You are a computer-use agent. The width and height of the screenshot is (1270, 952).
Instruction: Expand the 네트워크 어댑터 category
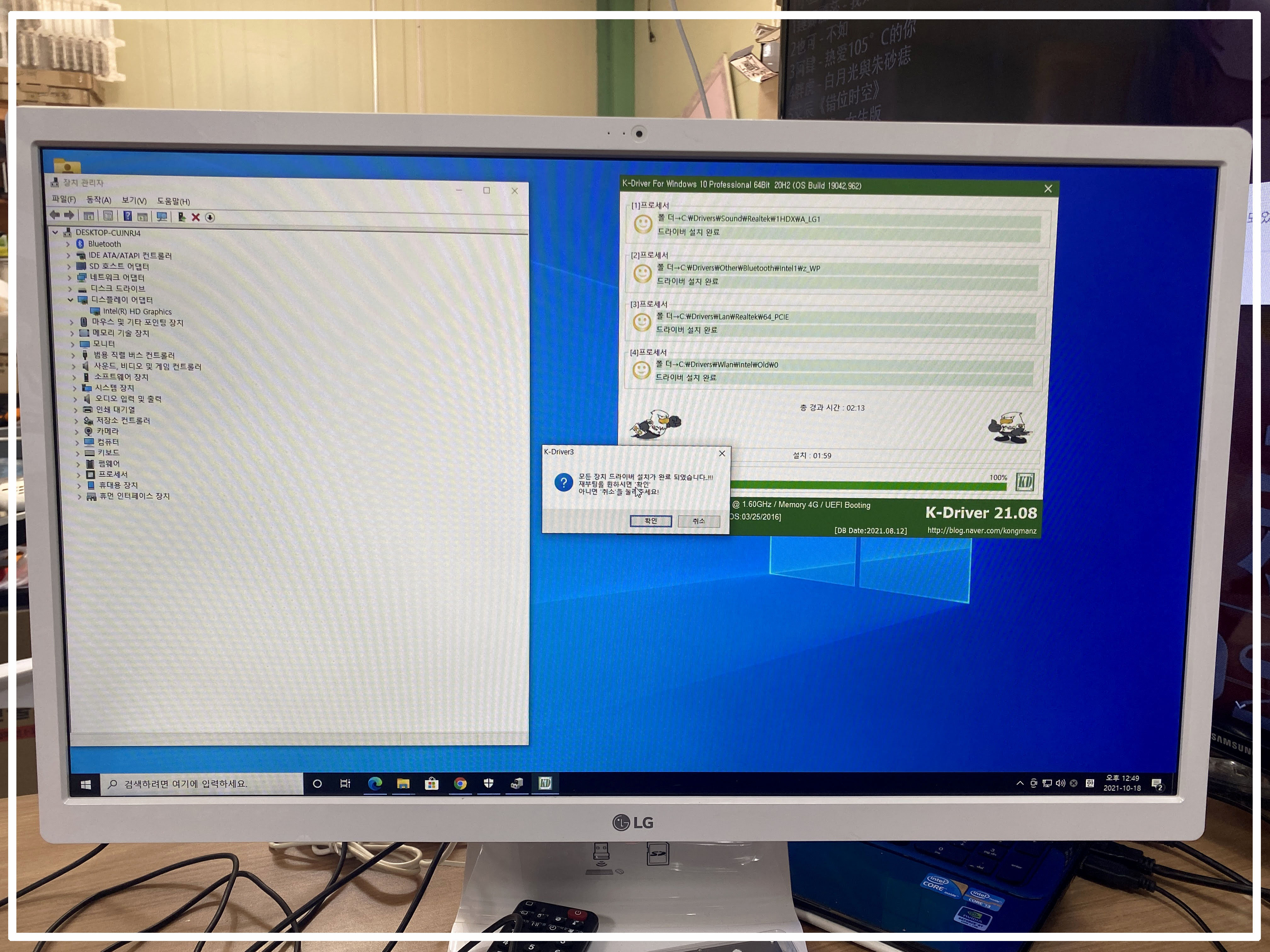click(x=70, y=278)
